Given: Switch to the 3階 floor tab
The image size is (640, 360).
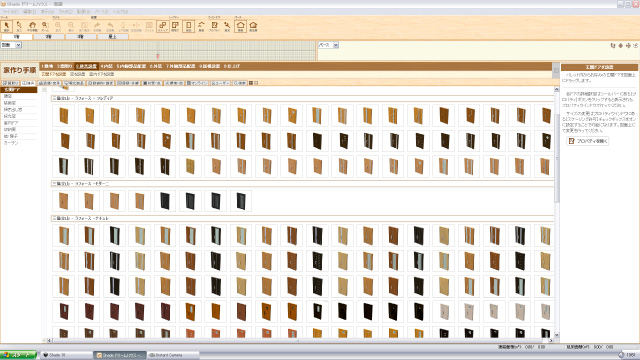Looking at the screenshot, I should [x=81, y=37].
